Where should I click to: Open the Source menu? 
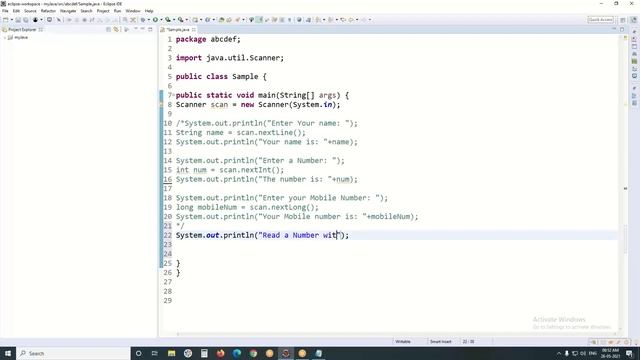[x=30, y=11]
